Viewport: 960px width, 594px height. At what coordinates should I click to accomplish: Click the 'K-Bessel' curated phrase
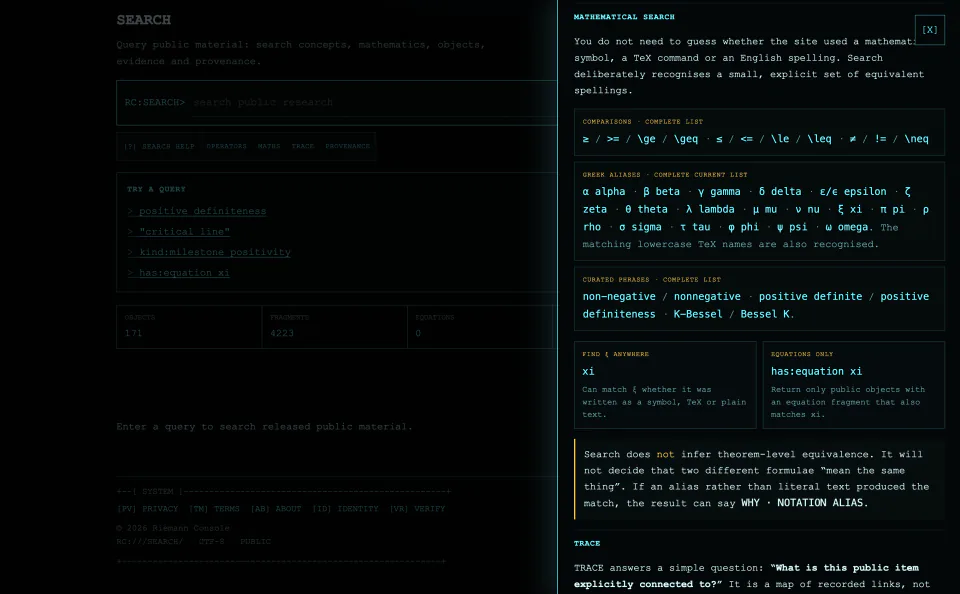(698, 314)
